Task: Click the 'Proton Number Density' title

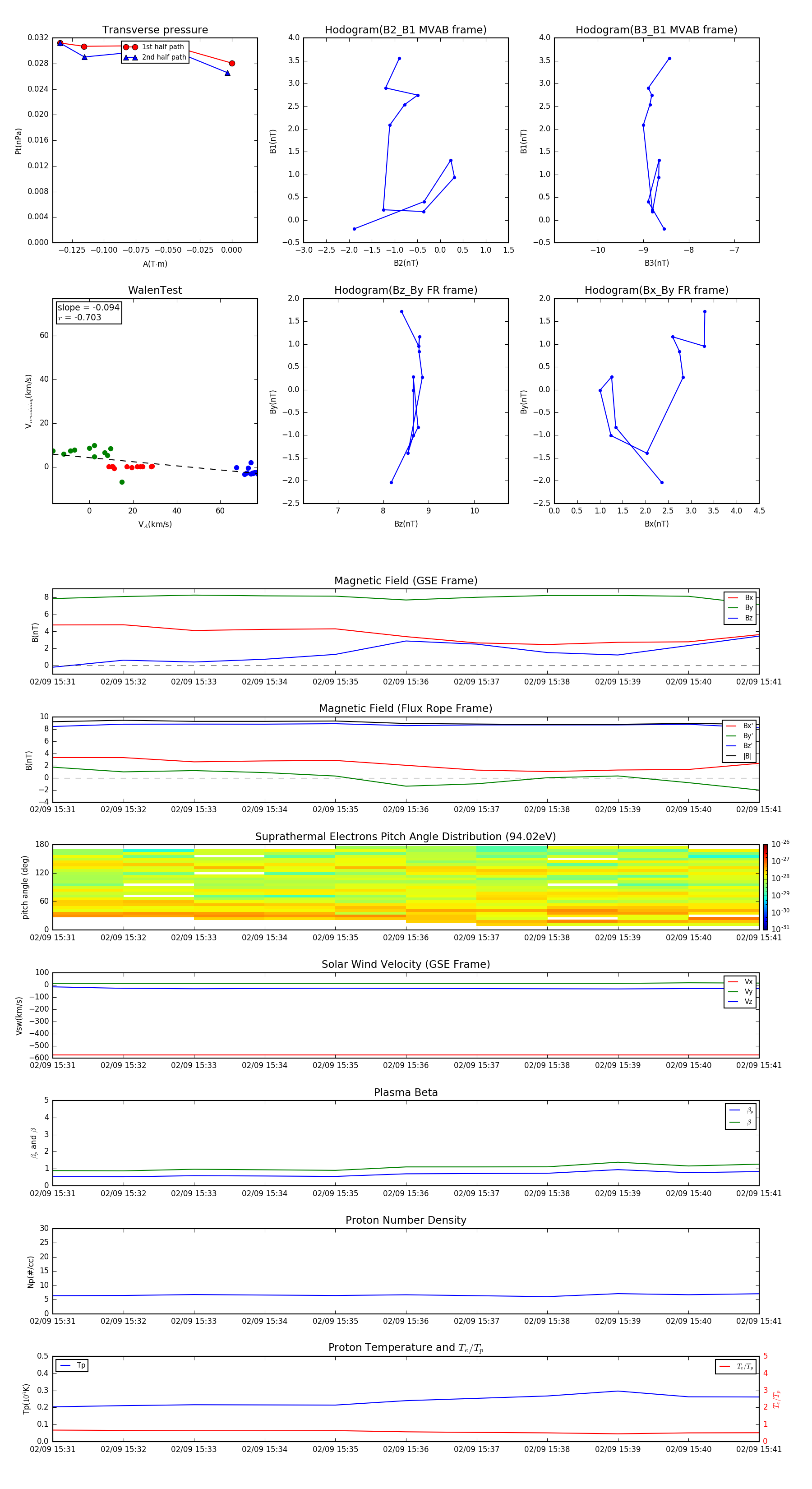Action: tap(406, 1220)
